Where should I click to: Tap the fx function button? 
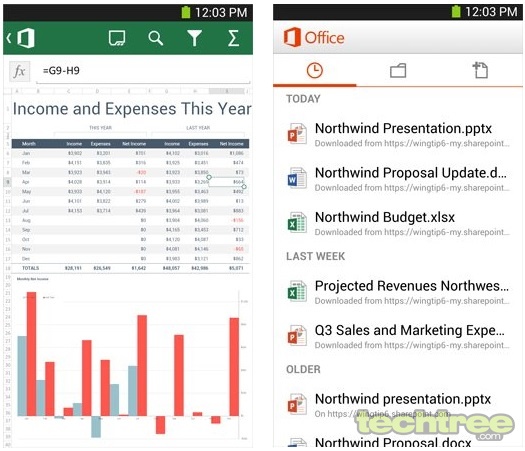tap(19, 71)
